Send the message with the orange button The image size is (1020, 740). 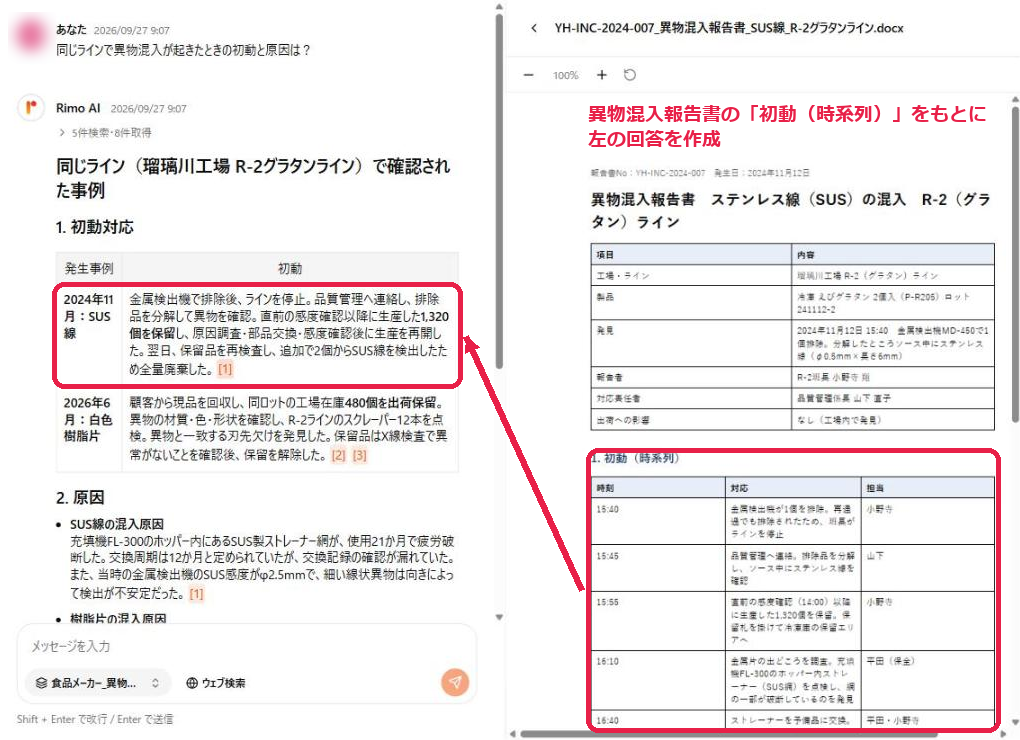[x=455, y=681]
